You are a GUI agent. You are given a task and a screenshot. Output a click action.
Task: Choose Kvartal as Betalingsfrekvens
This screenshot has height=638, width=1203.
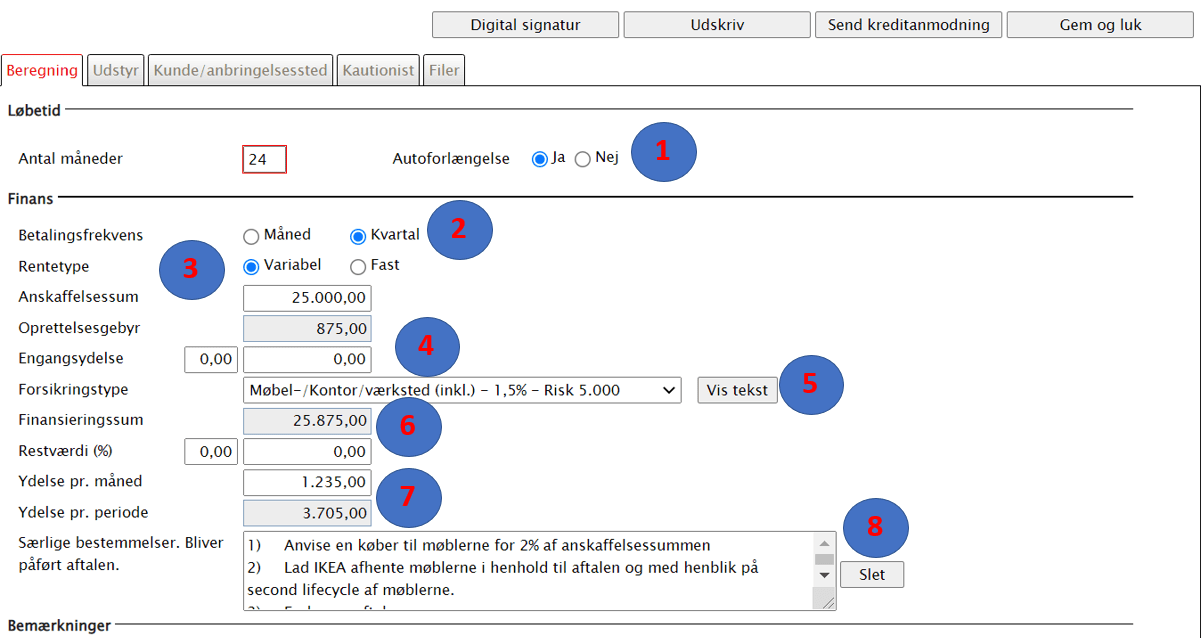(x=358, y=236)
